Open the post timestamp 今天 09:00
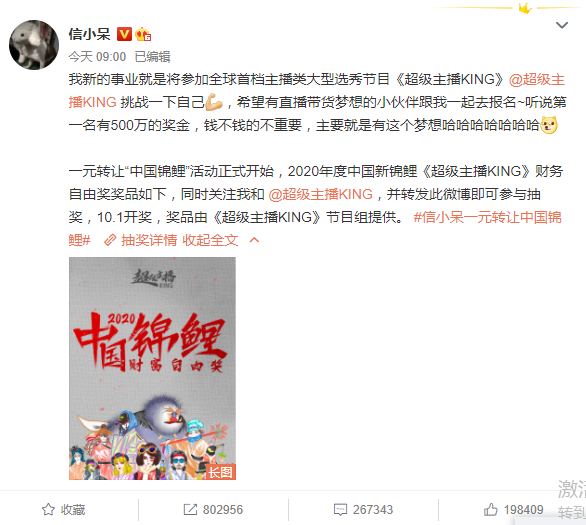 (x=97, y=57)
